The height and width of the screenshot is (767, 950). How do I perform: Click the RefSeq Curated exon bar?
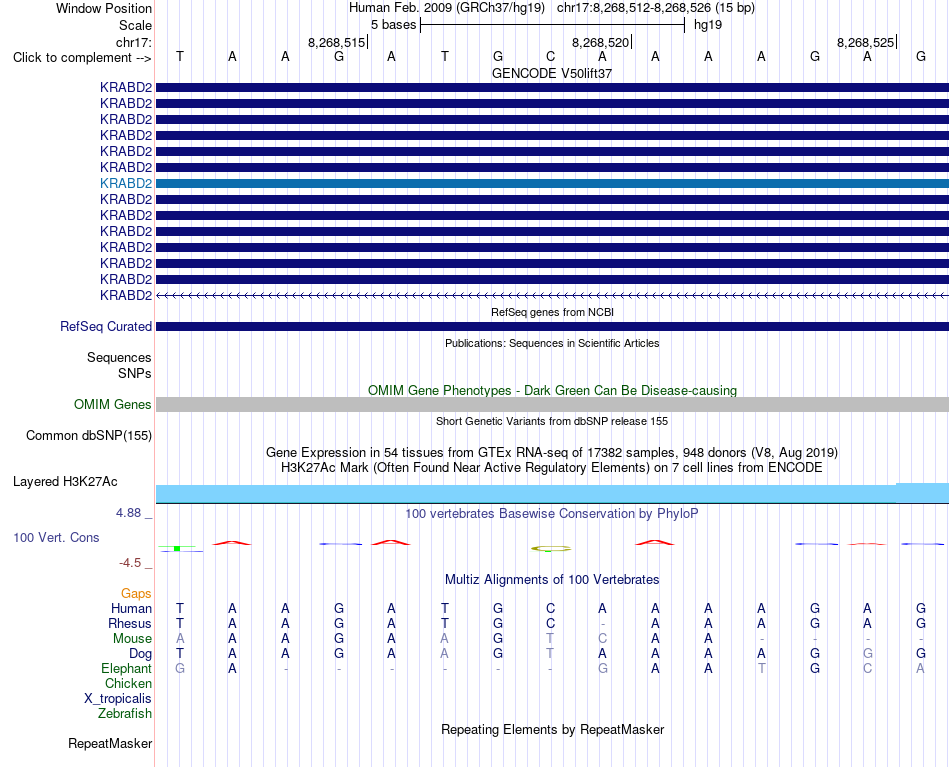pyautogui.click(x=552, y=327)
